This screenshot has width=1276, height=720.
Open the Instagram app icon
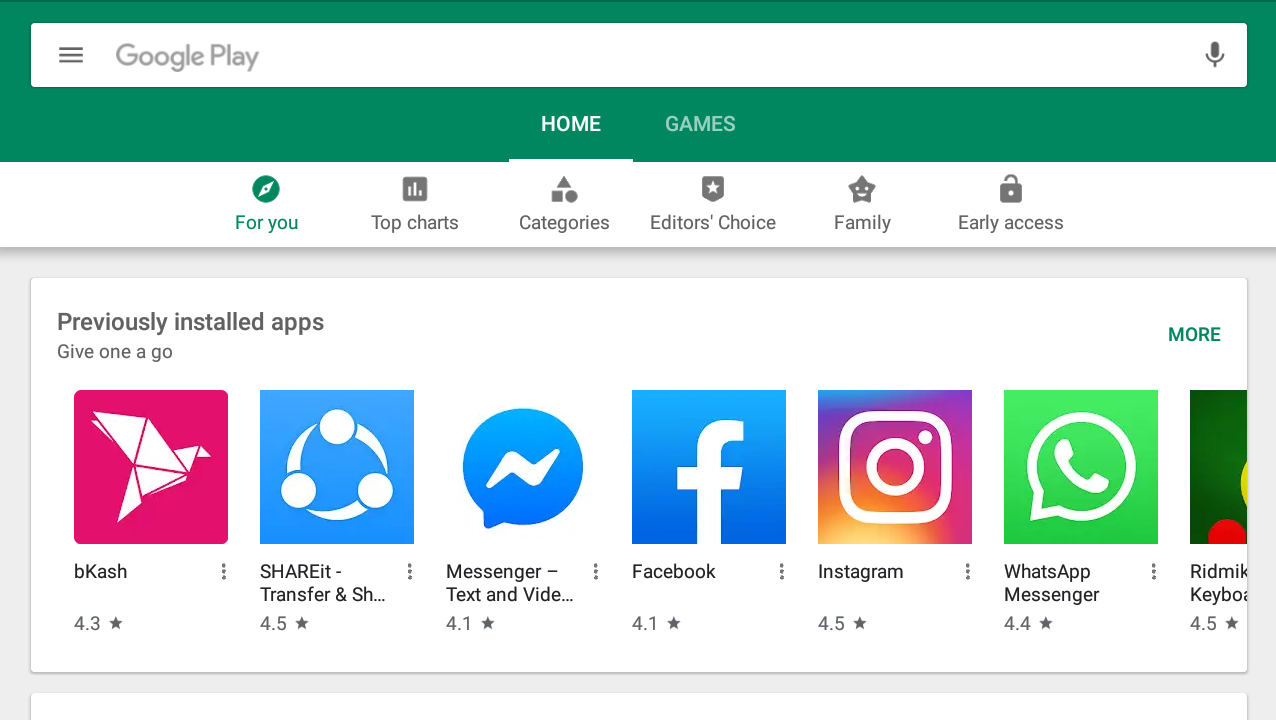[895, 467]
